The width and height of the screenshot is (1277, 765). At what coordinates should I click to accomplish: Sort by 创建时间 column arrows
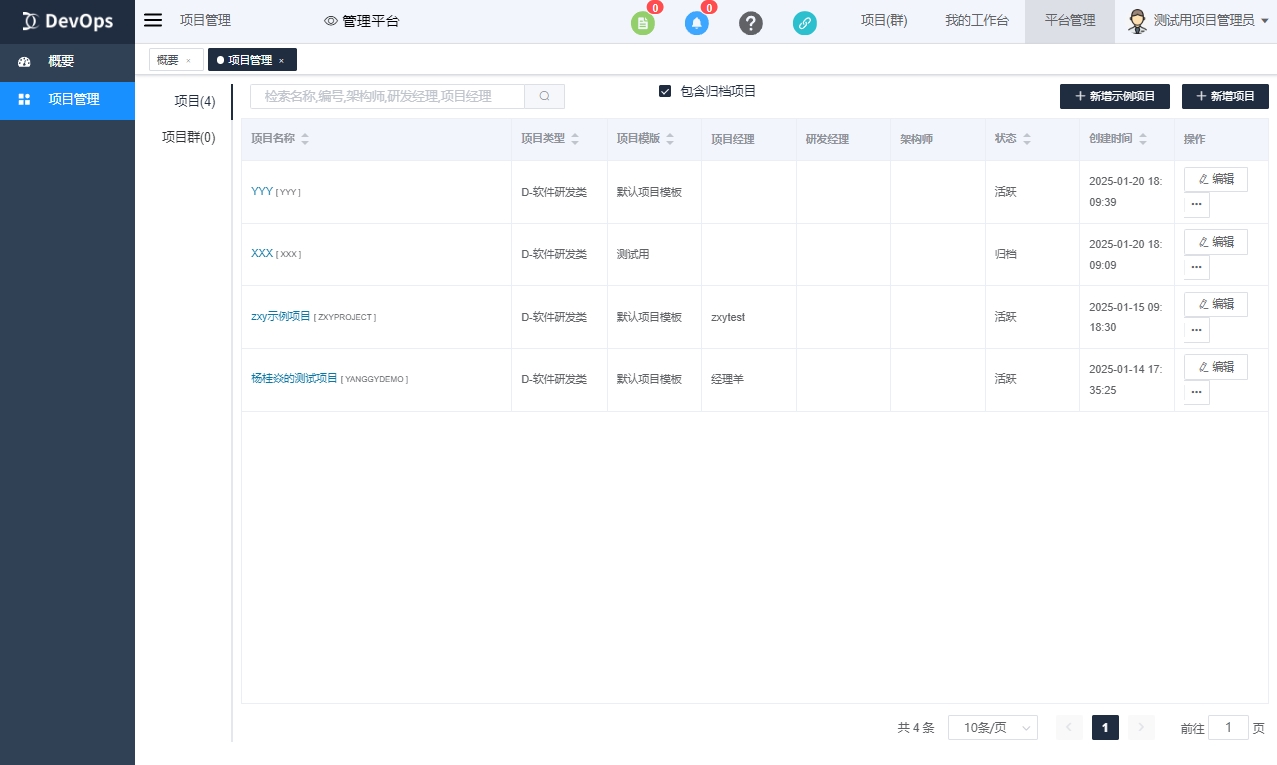click(1143, 140)
